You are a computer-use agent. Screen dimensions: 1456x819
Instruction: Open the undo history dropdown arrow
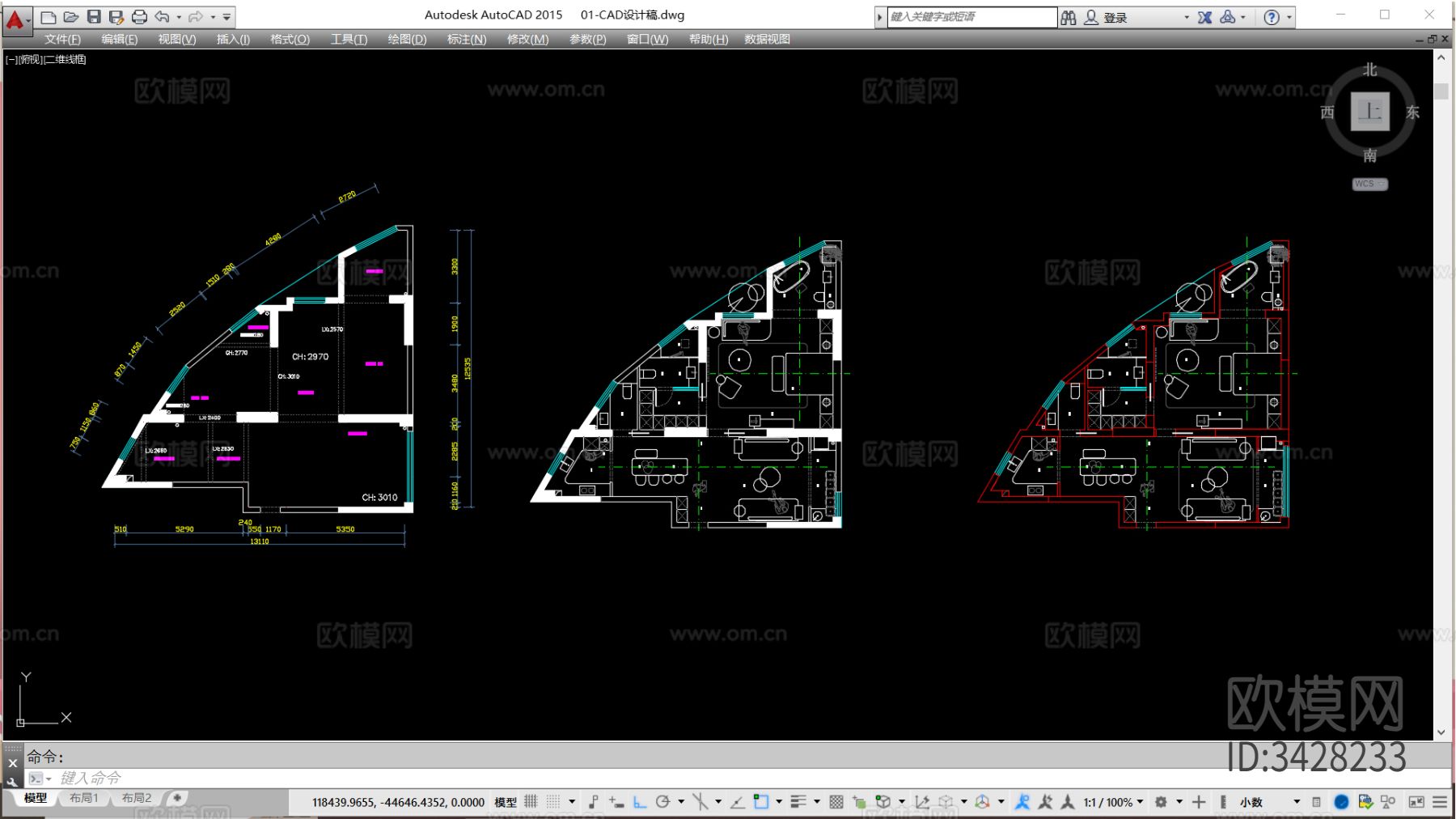(x=179, y=17)
